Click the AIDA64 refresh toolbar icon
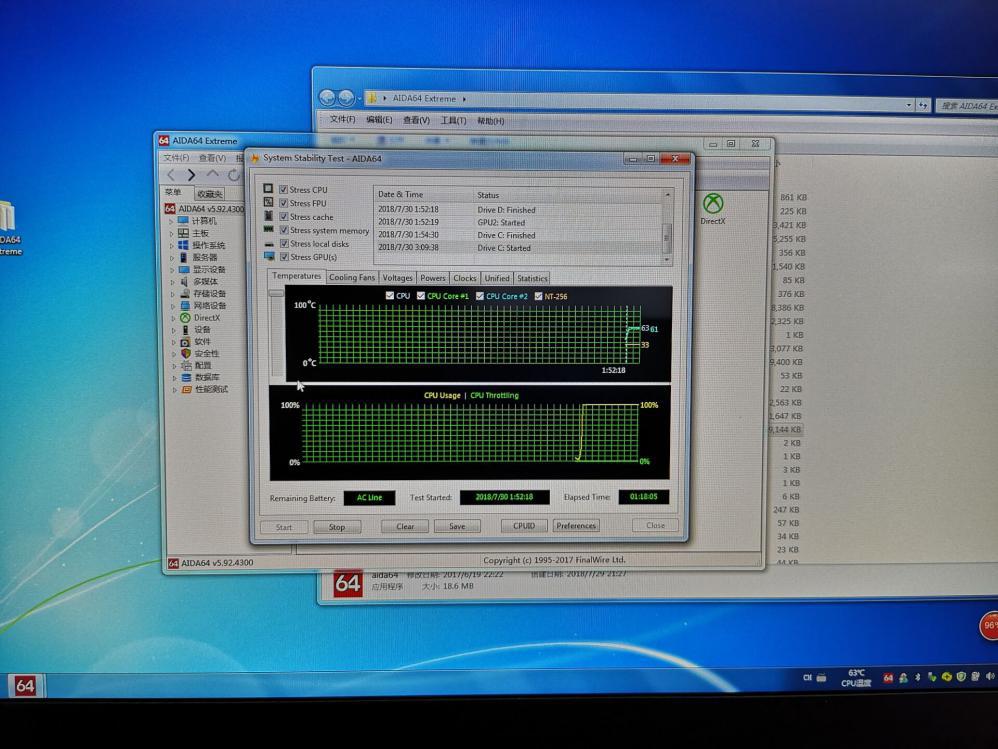This screenshot has width=998, height=749. pos(234,174)
